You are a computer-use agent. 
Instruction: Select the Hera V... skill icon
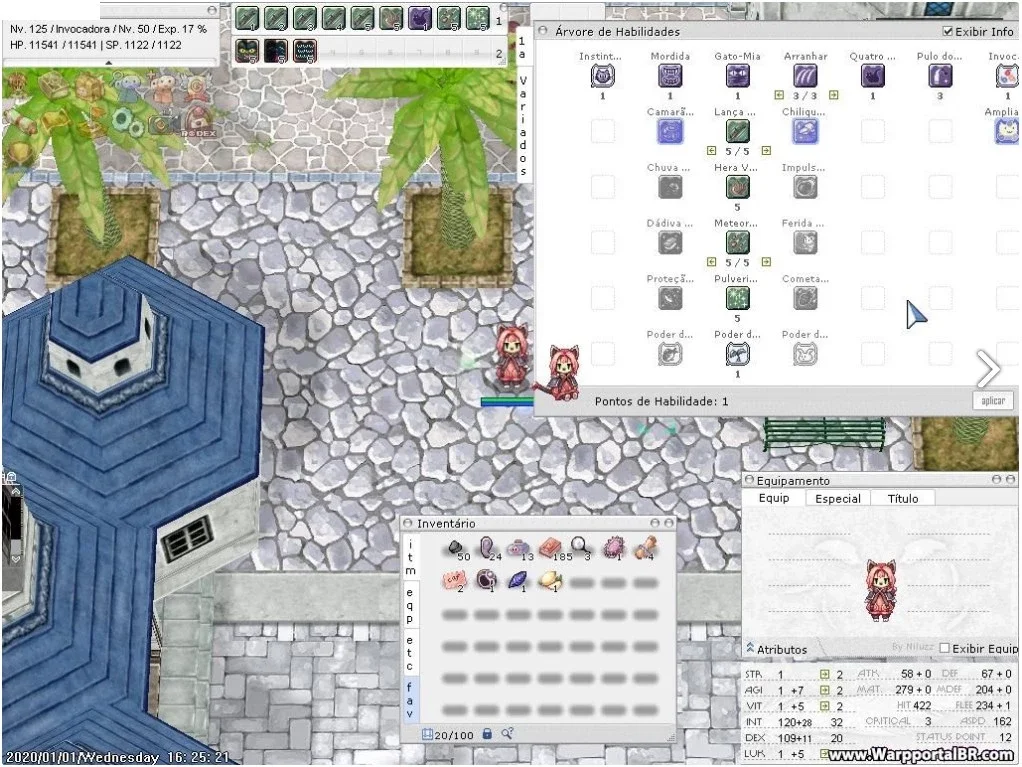(x=737, y=188)
